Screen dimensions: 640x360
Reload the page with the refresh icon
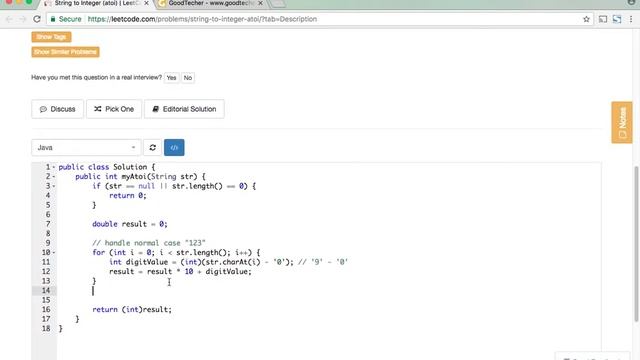pos(37,19)
